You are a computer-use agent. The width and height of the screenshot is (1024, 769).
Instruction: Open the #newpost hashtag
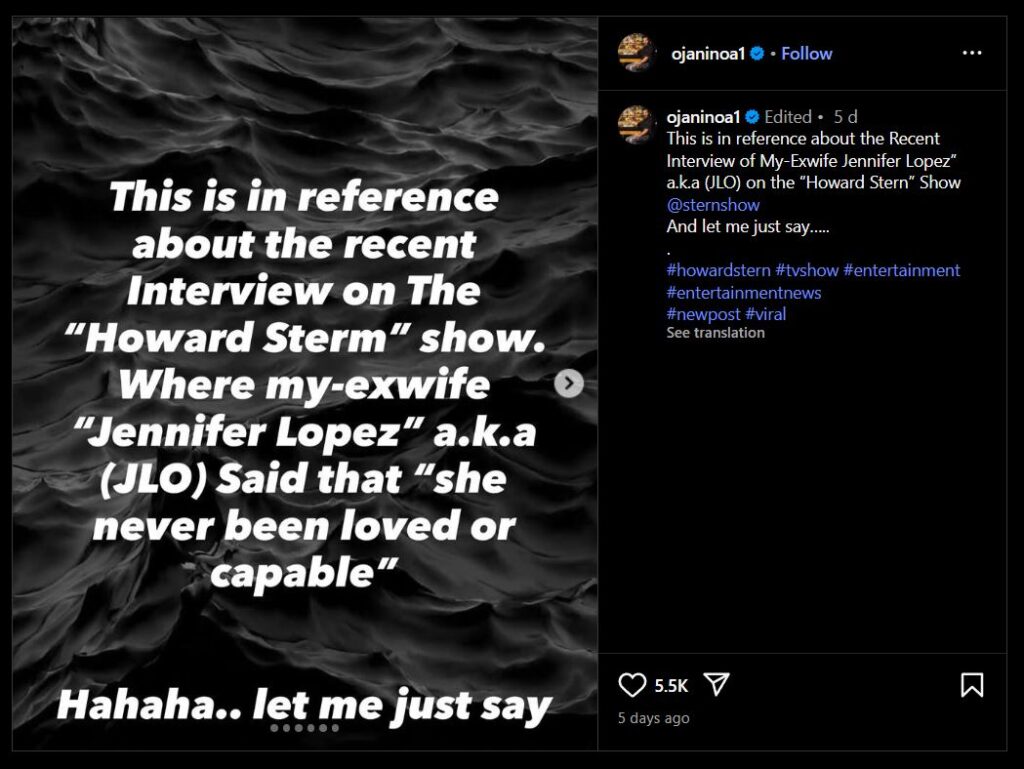703,314
